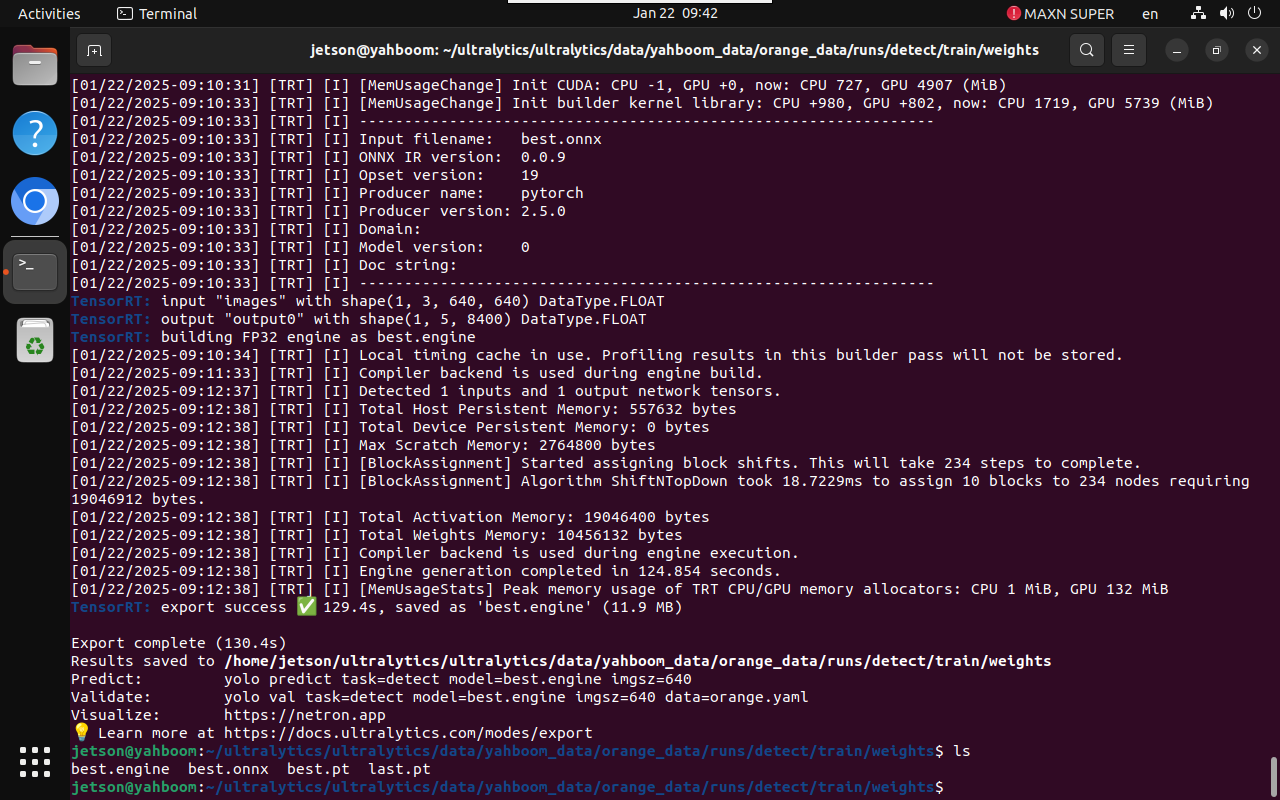The width and height of the screenshot is (1280, 800).
Task: Switch the 'en' input source indicator
Action: click(1150, 14)
